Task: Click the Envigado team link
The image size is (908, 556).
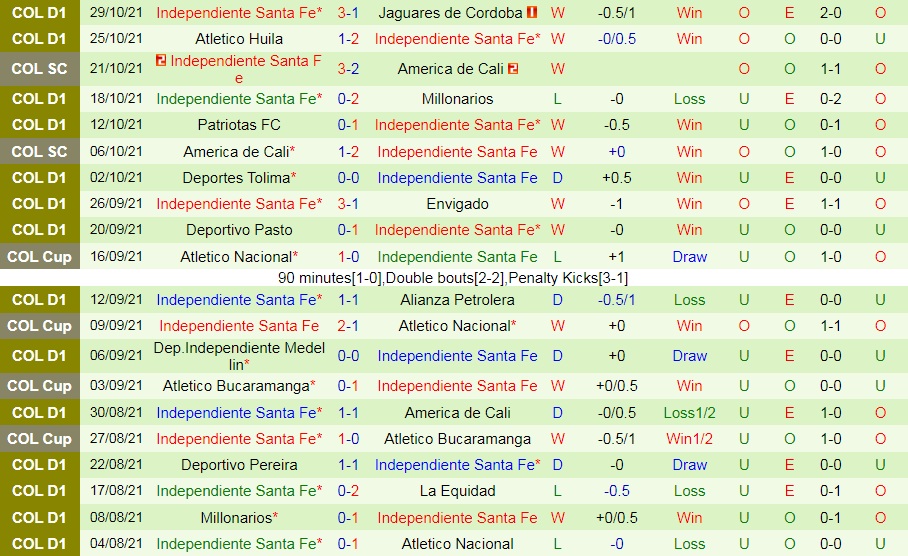Action: point(457,204)
